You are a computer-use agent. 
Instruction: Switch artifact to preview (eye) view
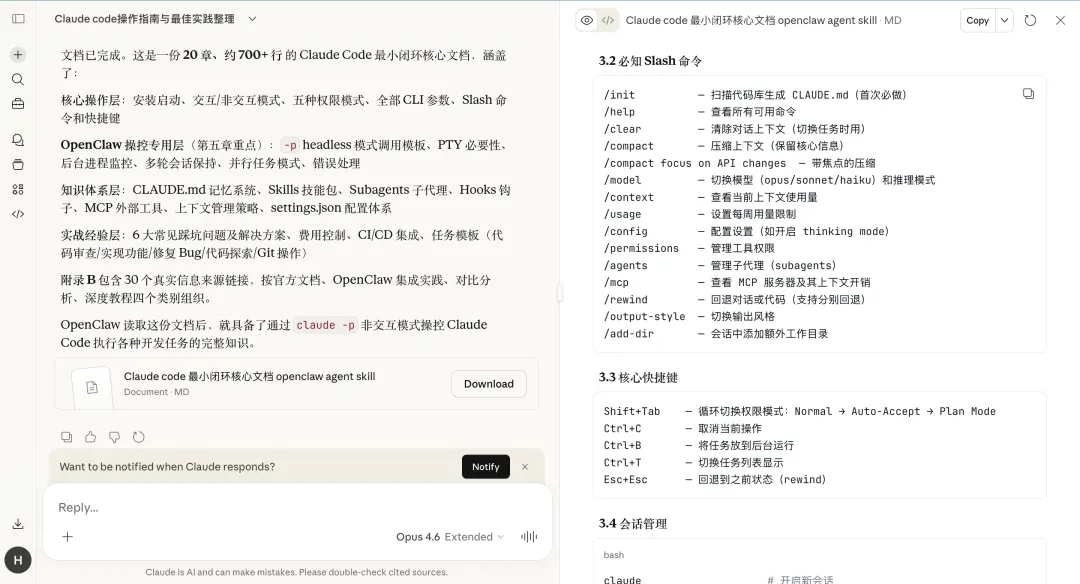(x=587, y=20)
